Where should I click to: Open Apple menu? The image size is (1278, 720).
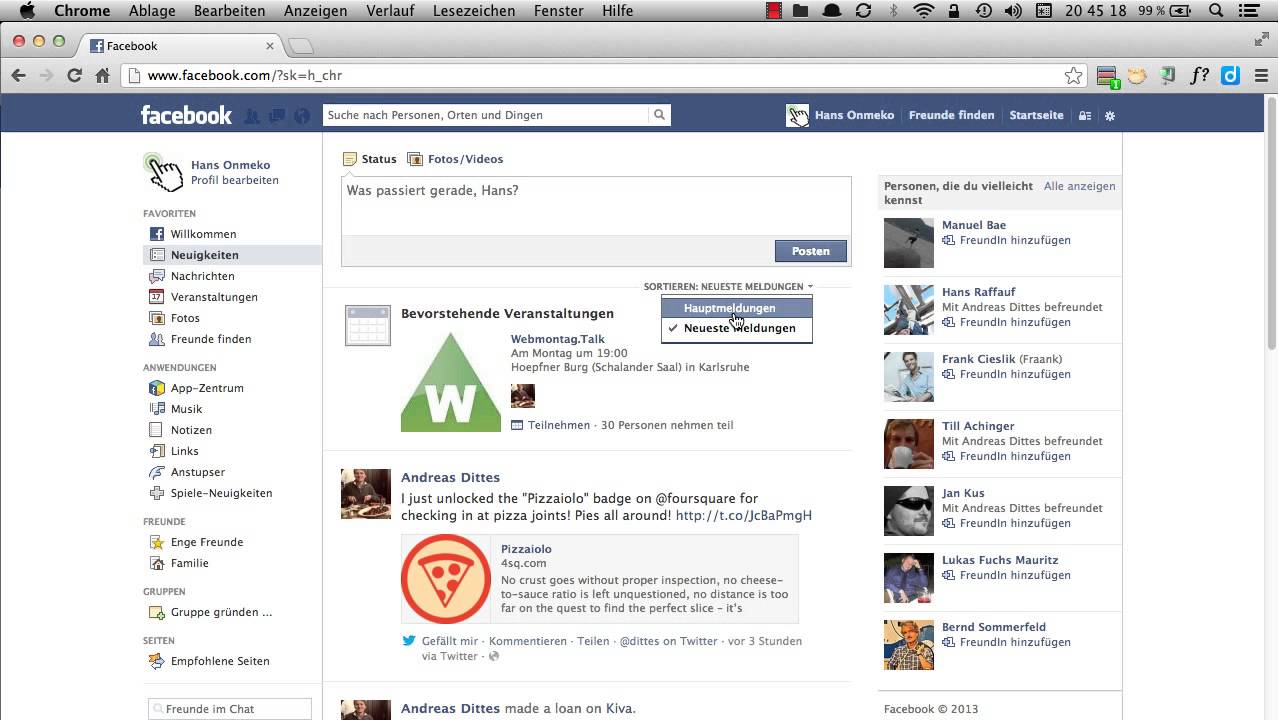point(28,11)
